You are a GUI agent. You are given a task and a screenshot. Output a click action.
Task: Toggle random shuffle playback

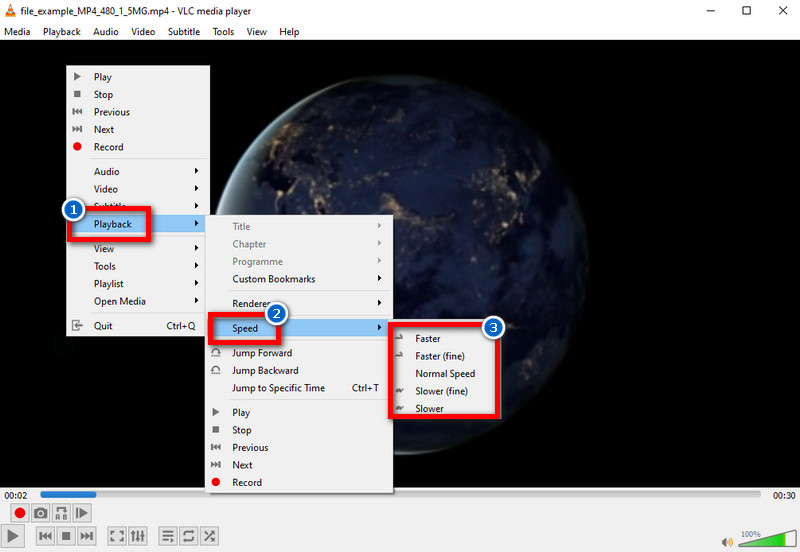[209, 536]
